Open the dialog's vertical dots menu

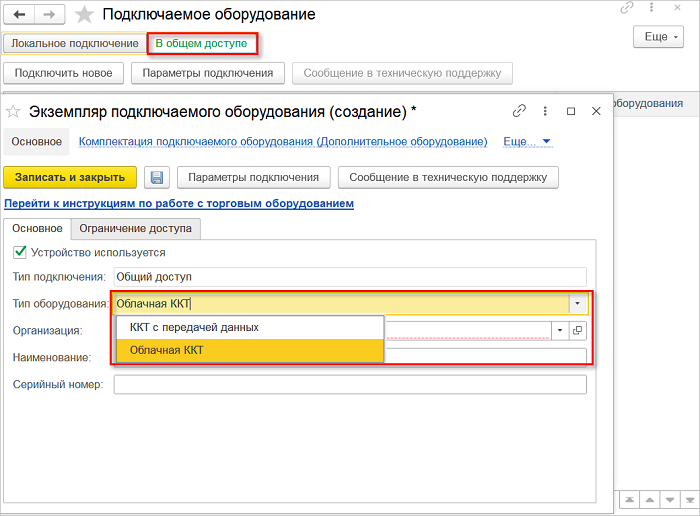545,111
